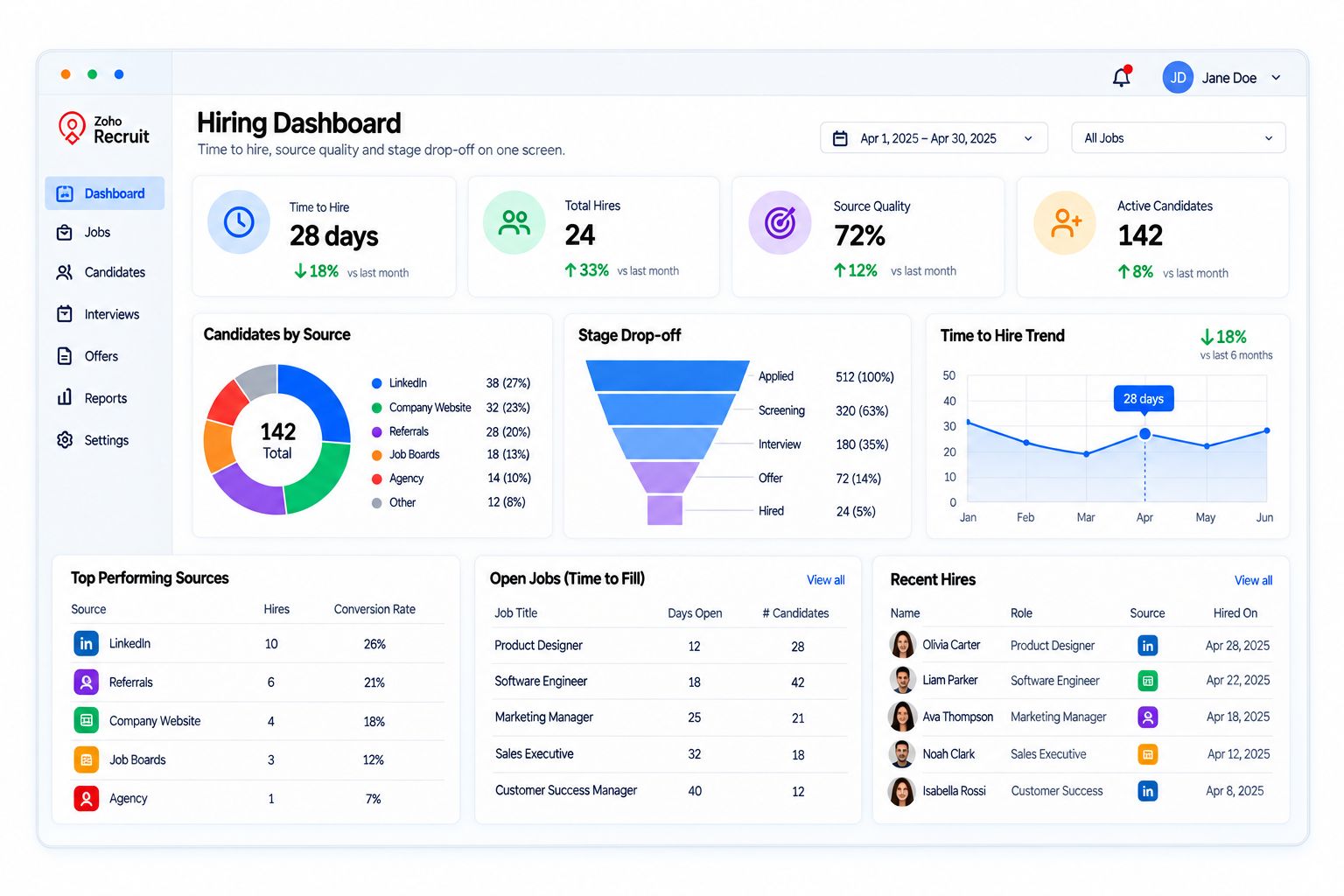The width and height of the screenshot is (1344, 896).
Task: Expand the Jane Doe account menu chevron
Action: pyautogui.click(x=1276, y=78)
